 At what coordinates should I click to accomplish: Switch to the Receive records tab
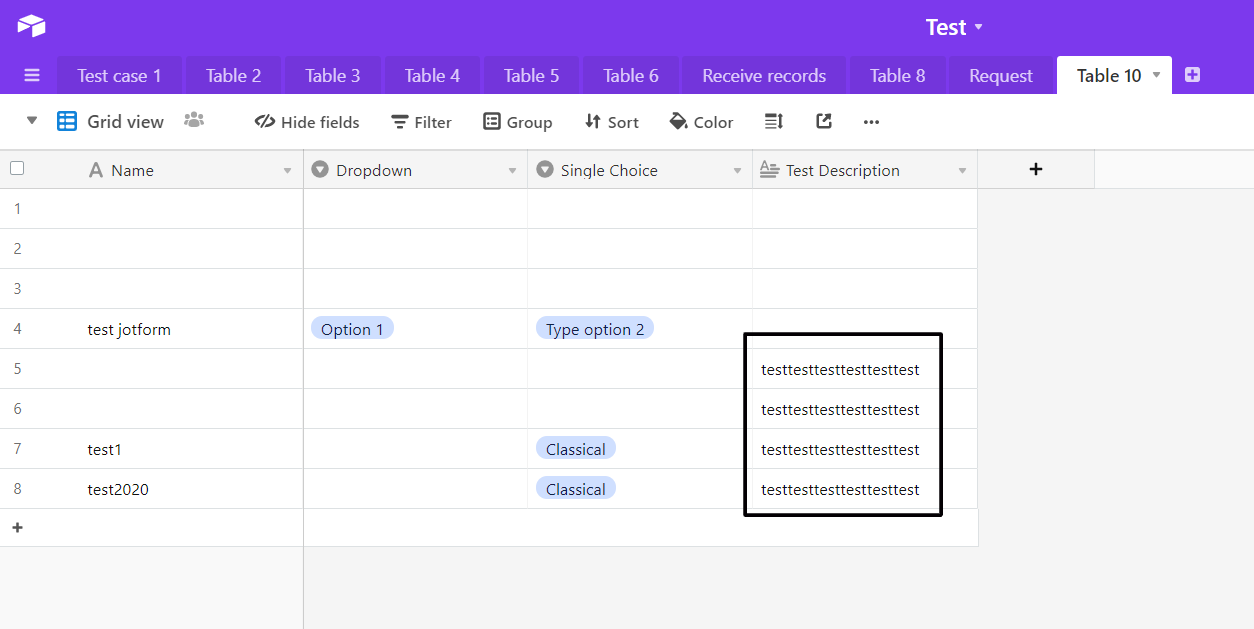point(763,74)
